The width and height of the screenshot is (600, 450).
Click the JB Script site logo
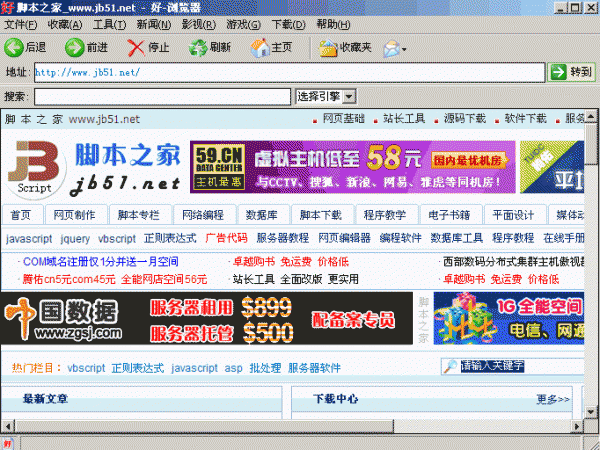[35, 168]
